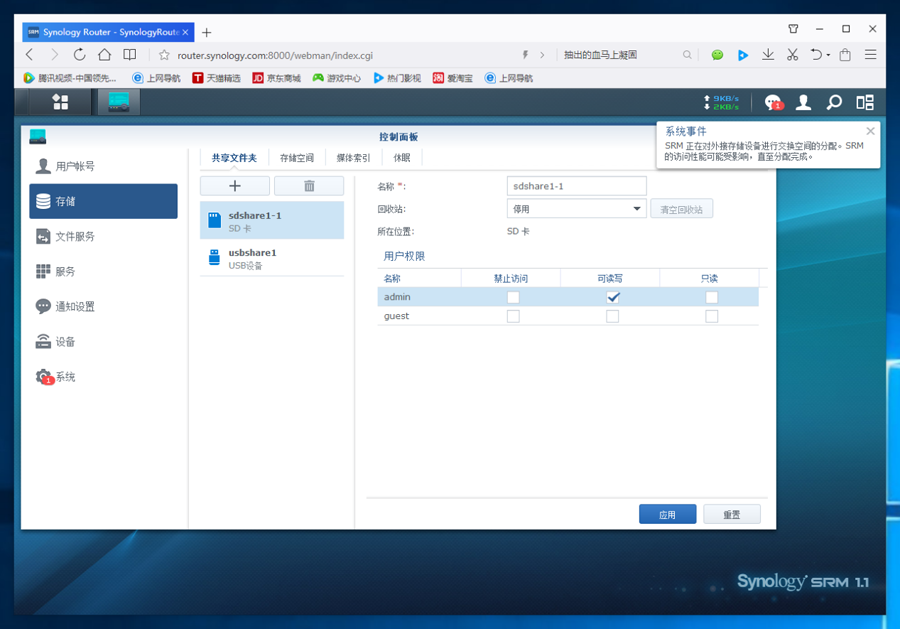Uncheck read/write permission for admin
The height and width of the screenshot is (629, 900).
613,297
